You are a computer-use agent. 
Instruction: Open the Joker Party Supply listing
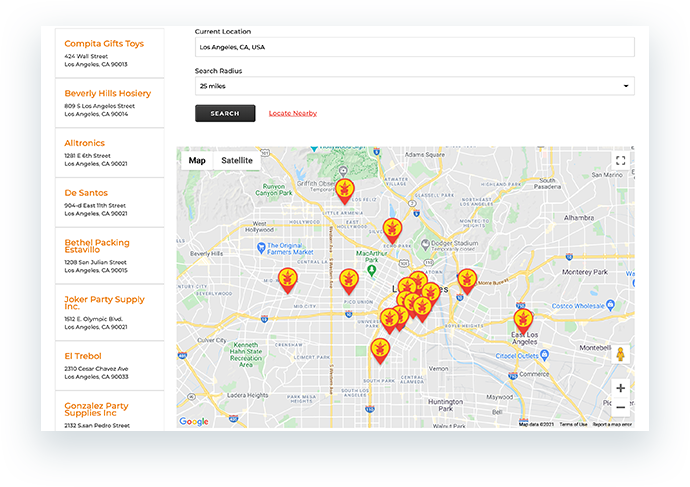click(104, 299)
